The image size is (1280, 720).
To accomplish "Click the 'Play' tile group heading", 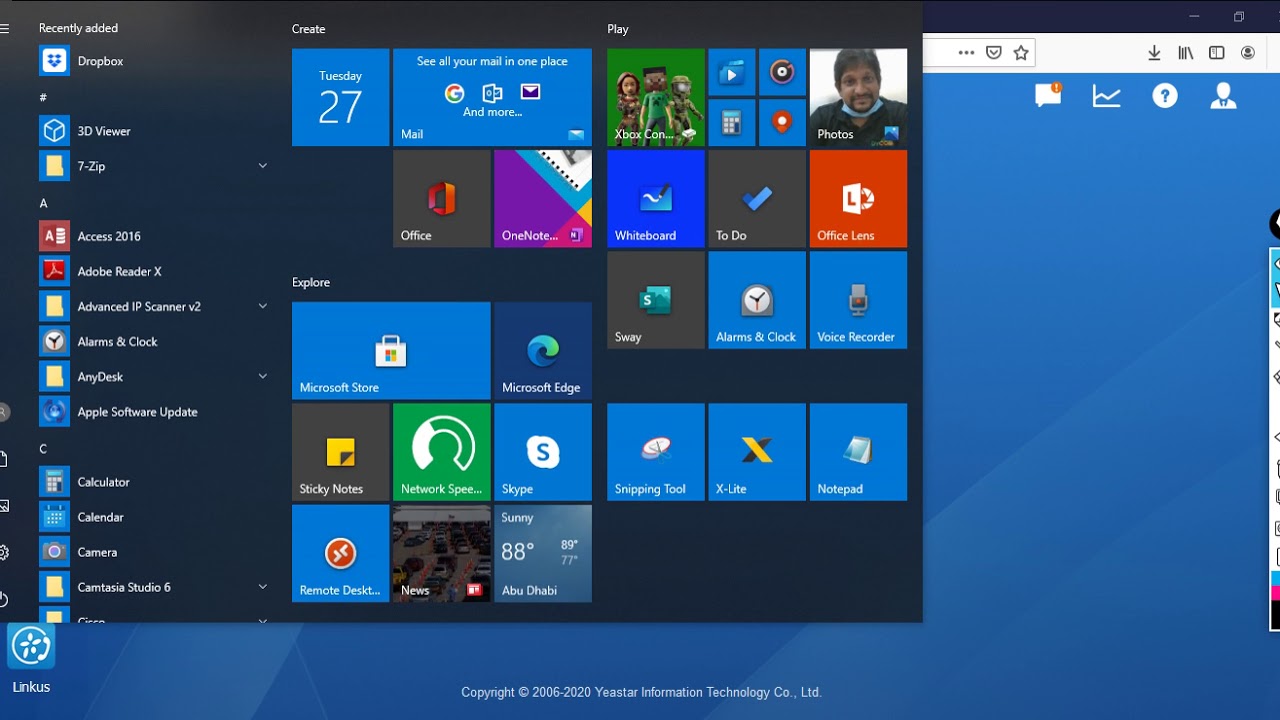I will 618,29.
